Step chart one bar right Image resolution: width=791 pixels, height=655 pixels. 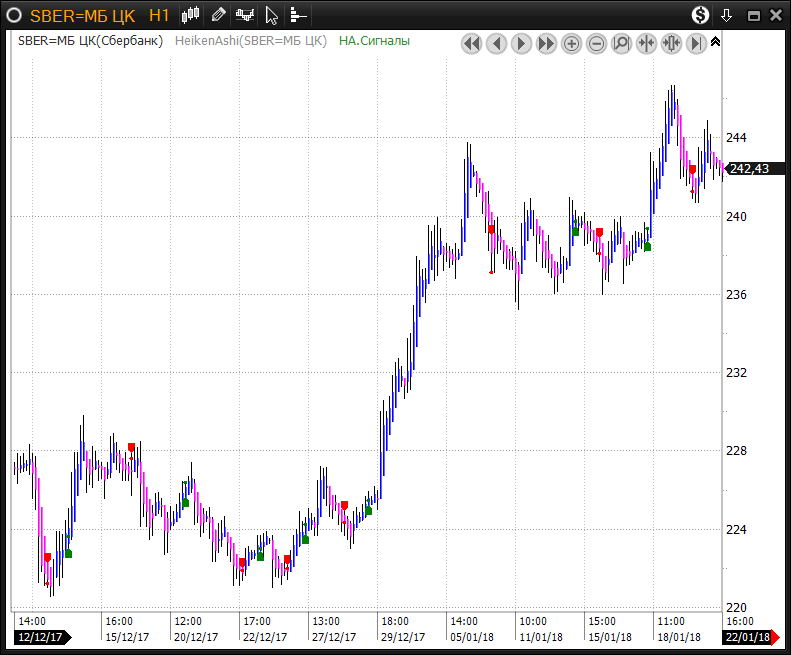point(521,43)
